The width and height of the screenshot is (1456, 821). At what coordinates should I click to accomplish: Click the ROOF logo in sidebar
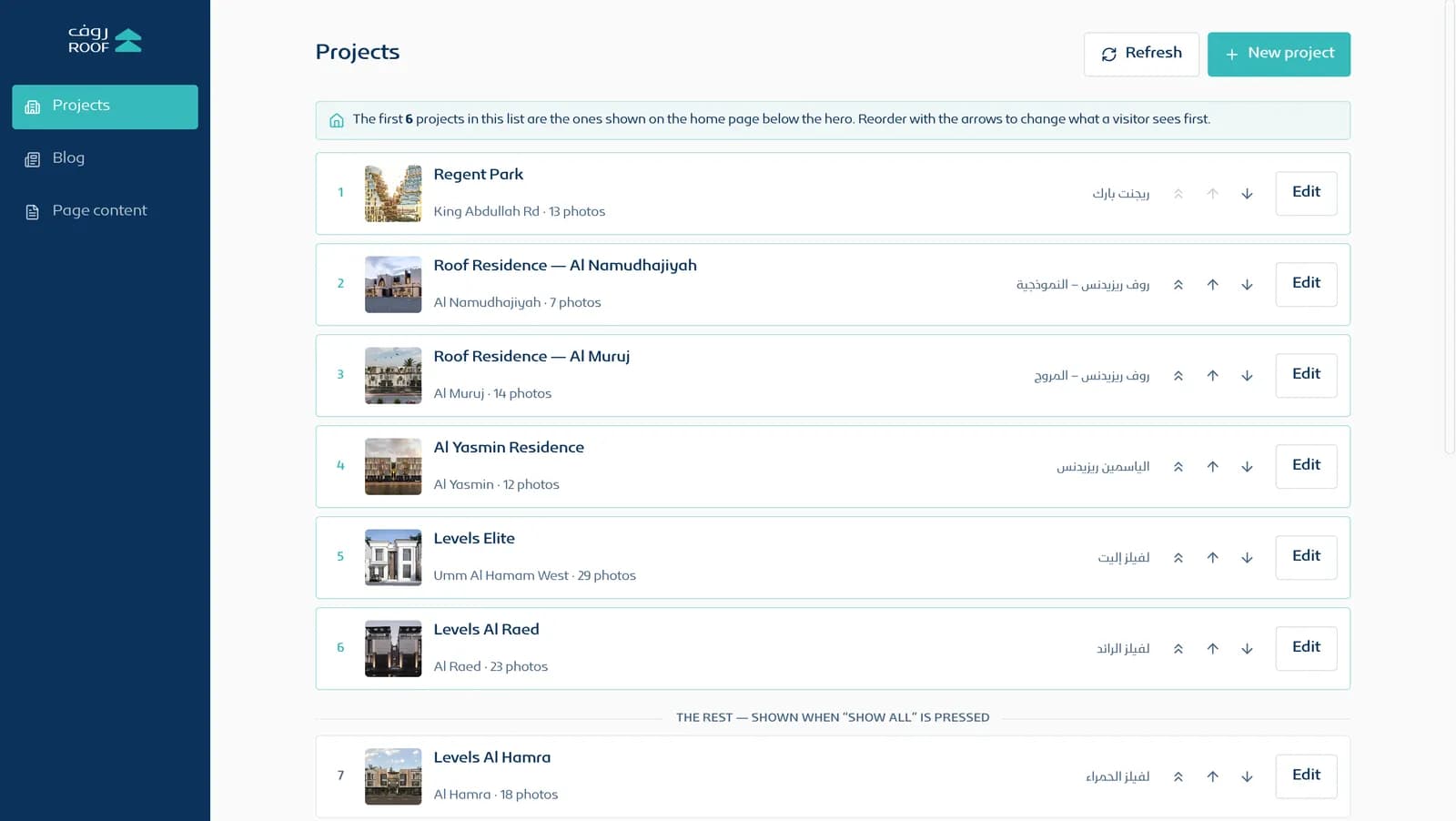[x=105, y=40]
